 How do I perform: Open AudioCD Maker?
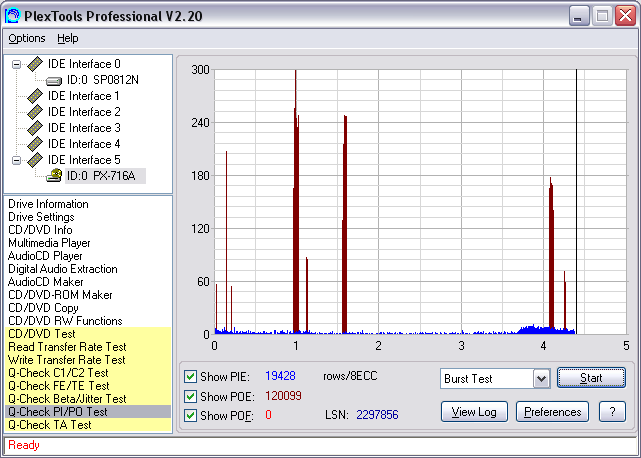click(x=45, y=282)
